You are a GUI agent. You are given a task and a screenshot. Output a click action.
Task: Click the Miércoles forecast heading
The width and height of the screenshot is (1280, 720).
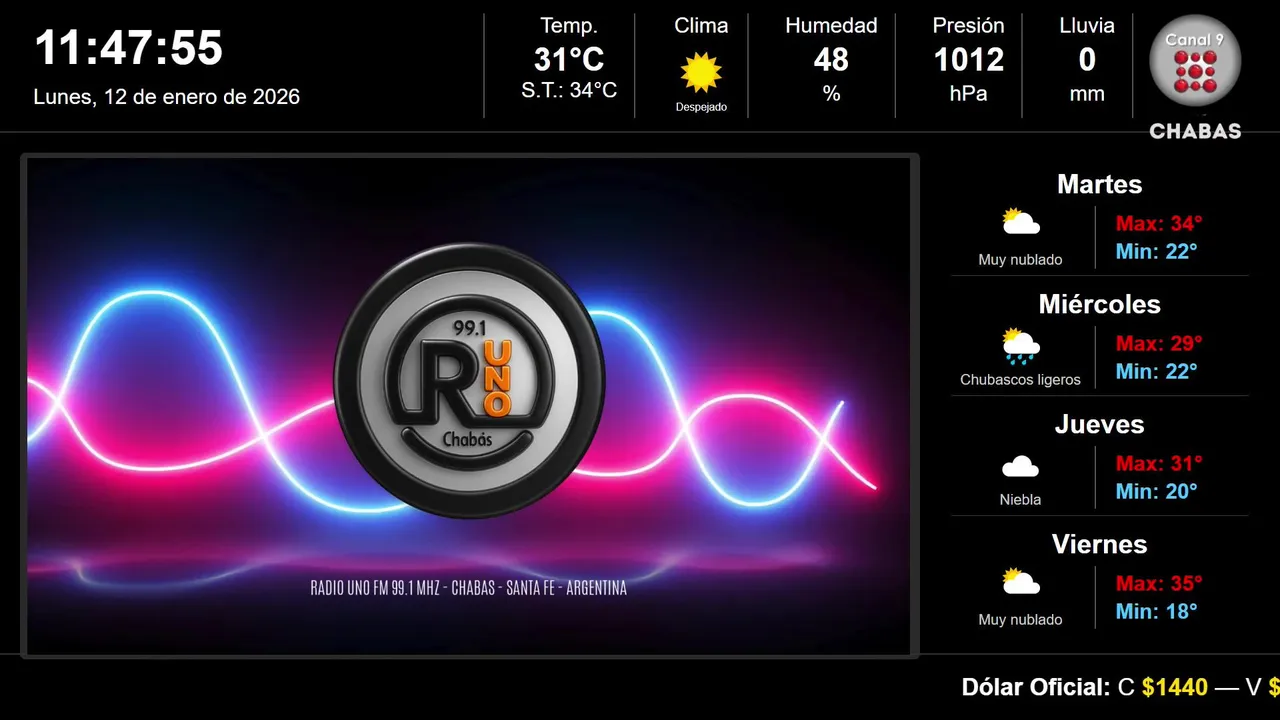pos(1099,304)
